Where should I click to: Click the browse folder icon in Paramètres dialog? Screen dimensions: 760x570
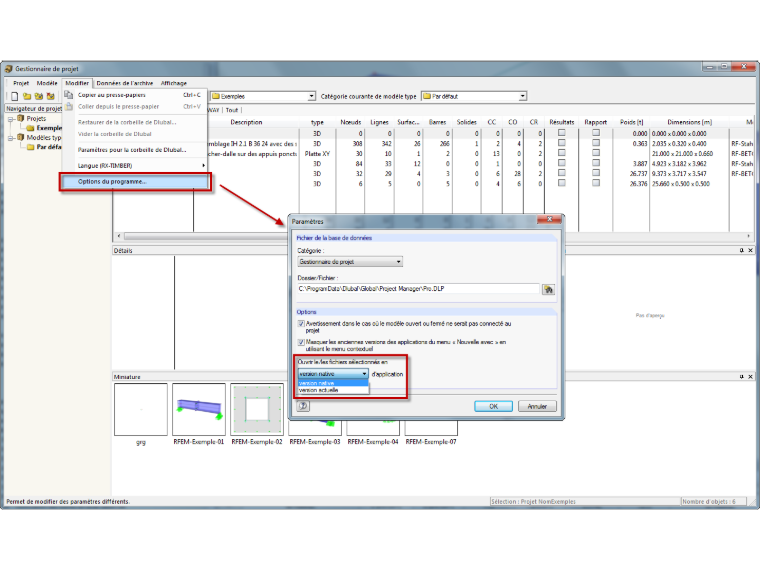(548, 289)
